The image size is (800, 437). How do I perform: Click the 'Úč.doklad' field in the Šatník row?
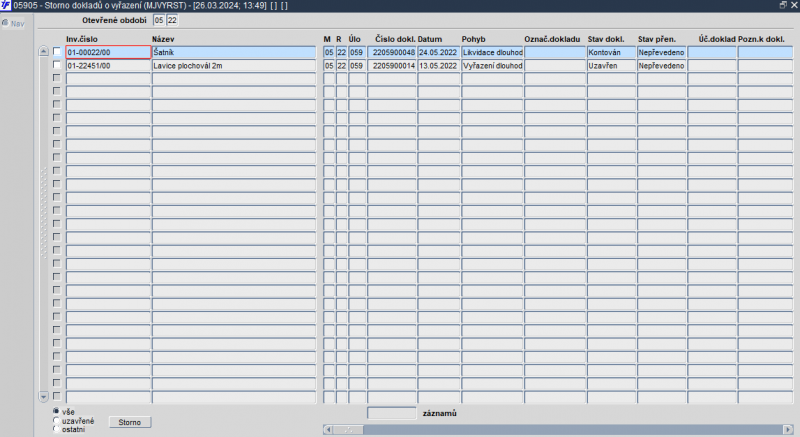tap(712, 52)
